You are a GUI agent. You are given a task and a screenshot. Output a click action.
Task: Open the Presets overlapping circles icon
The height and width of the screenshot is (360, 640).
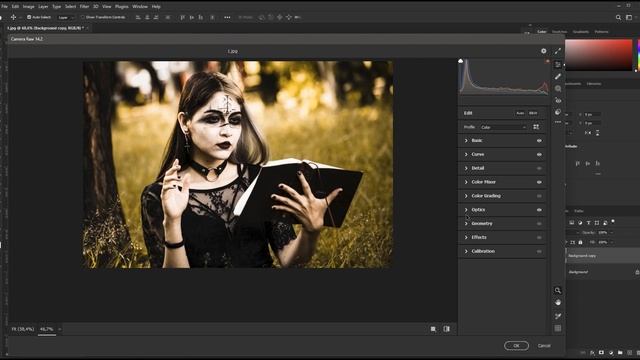(x=558, y=112)
